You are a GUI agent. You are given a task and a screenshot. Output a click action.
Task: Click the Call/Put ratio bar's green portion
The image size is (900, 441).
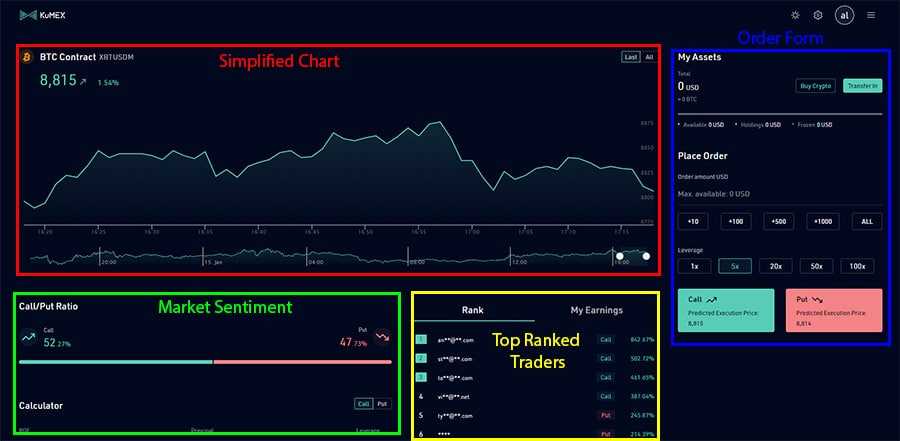coord(116,362)
